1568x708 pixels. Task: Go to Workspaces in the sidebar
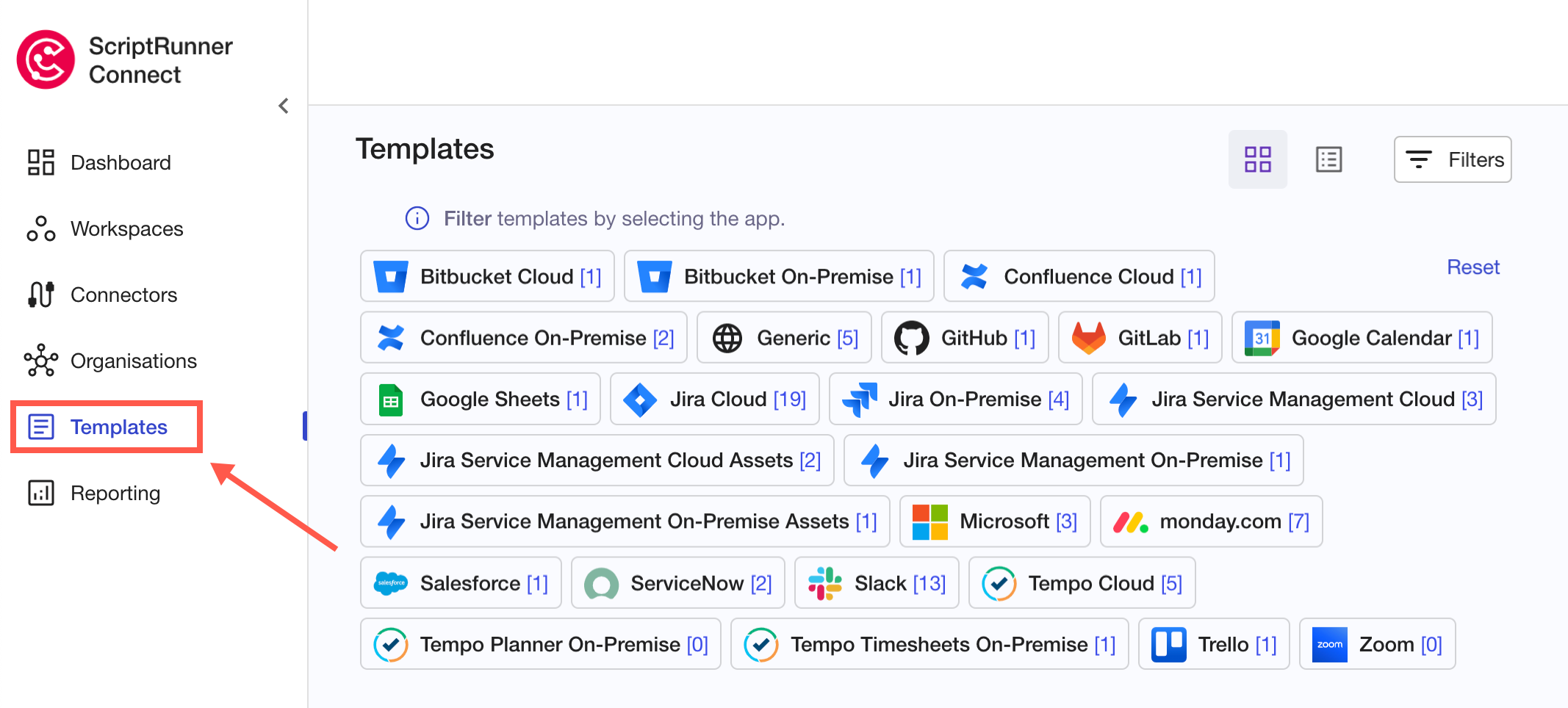105,228
